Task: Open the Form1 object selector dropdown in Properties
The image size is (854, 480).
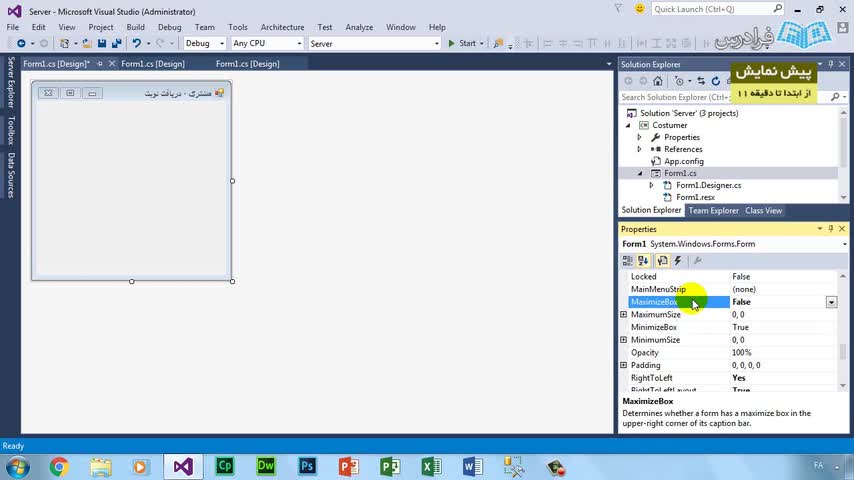Action: click(844, 244)
